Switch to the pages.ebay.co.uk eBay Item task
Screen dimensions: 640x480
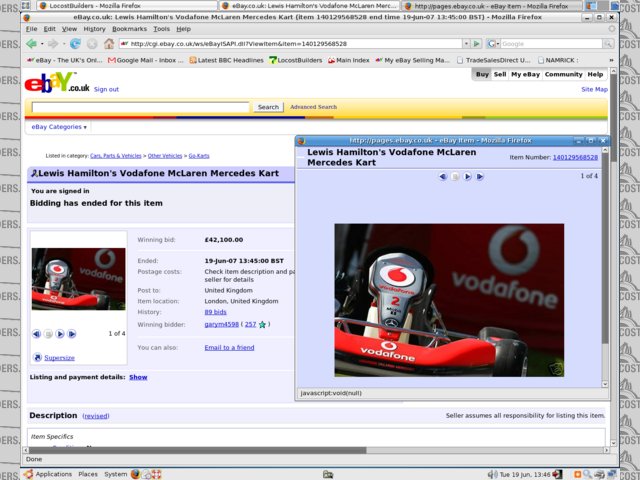point(491,6)
